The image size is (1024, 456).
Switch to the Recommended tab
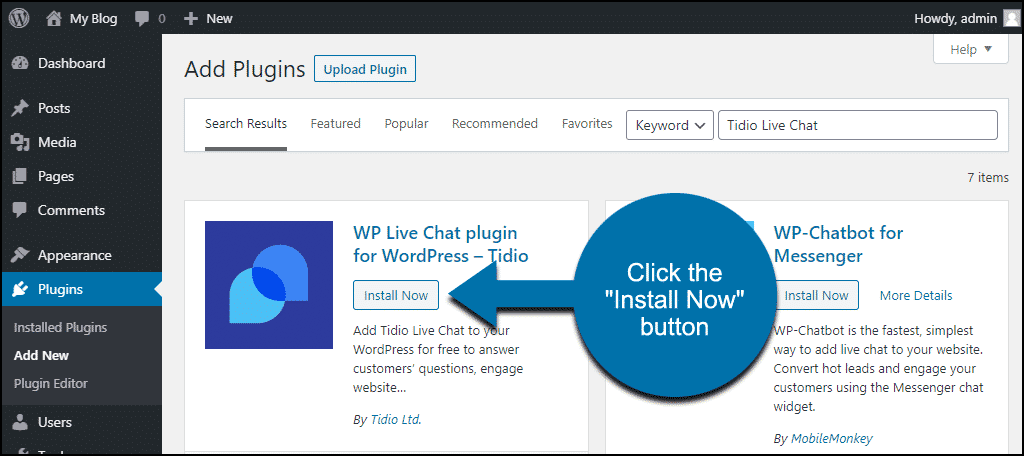tap(495, 123)
